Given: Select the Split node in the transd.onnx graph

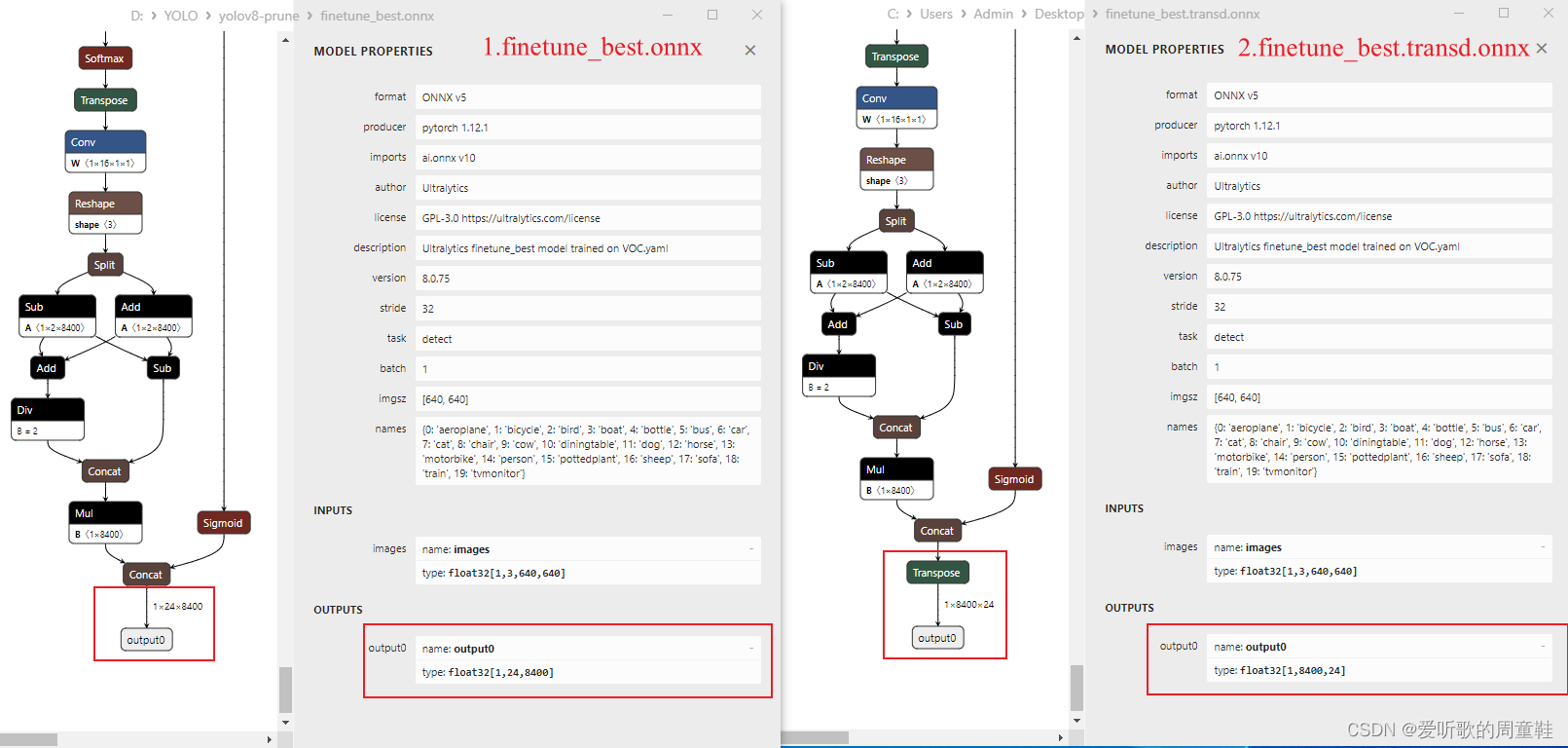Looking at the screenshot, I should pyautogui.click(x=895, y=221).
